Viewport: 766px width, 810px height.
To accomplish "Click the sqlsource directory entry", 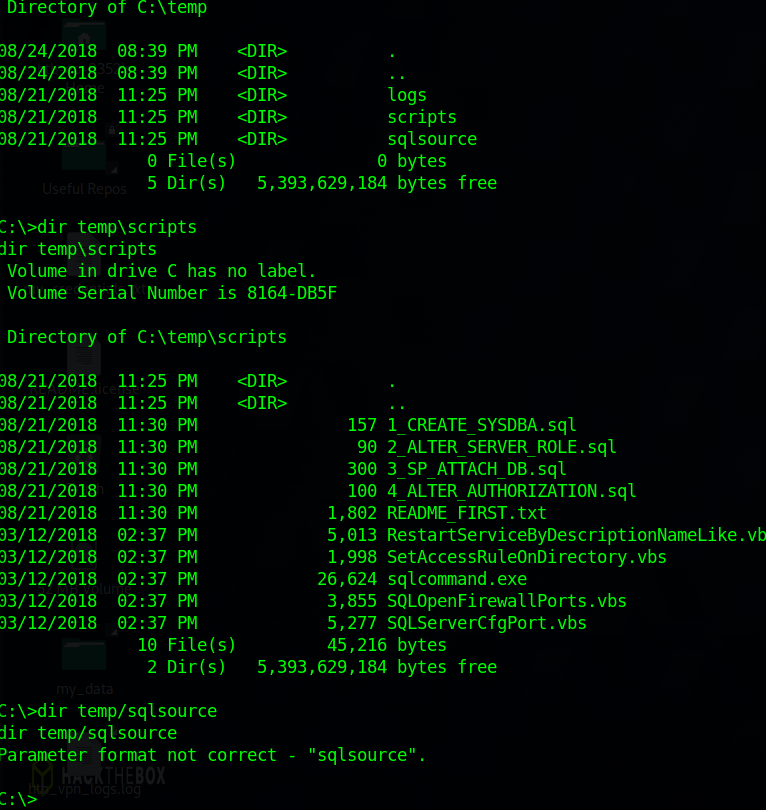I will pos(432,139).
